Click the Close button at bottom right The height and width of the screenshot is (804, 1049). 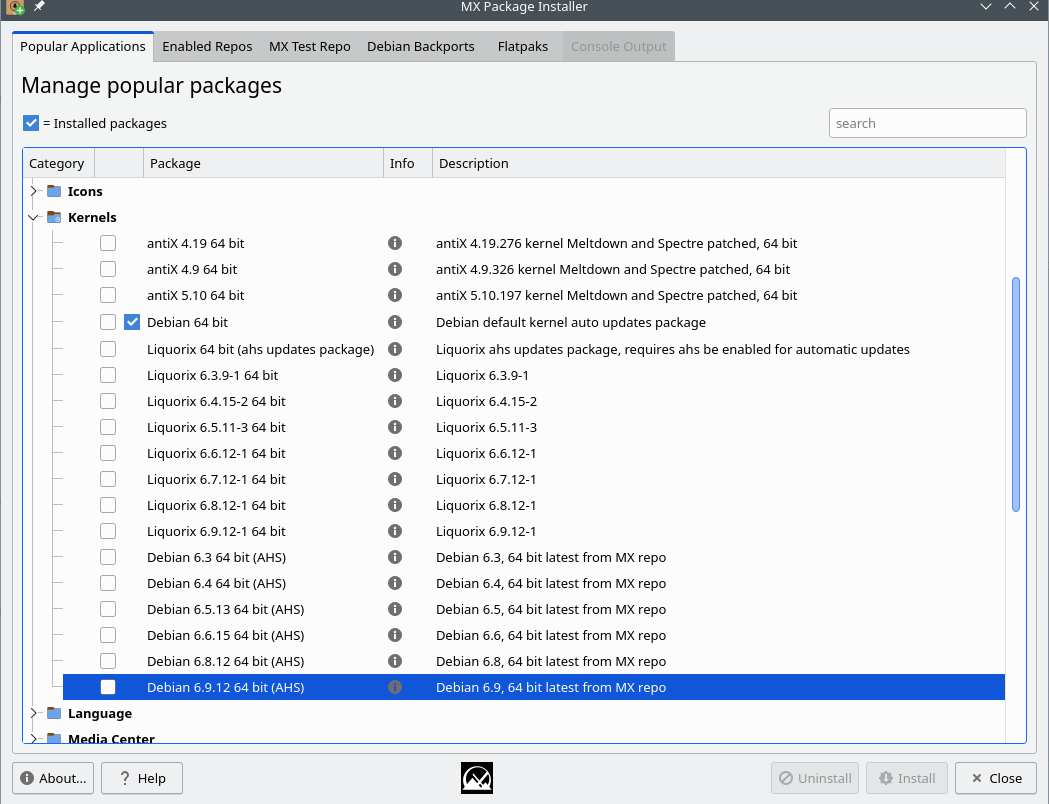point(996,778)
